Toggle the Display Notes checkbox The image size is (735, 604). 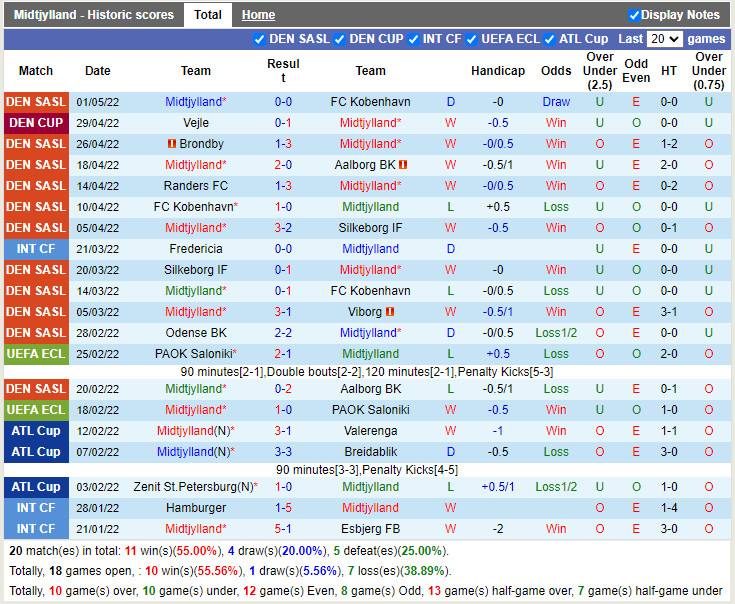[634, 15]
